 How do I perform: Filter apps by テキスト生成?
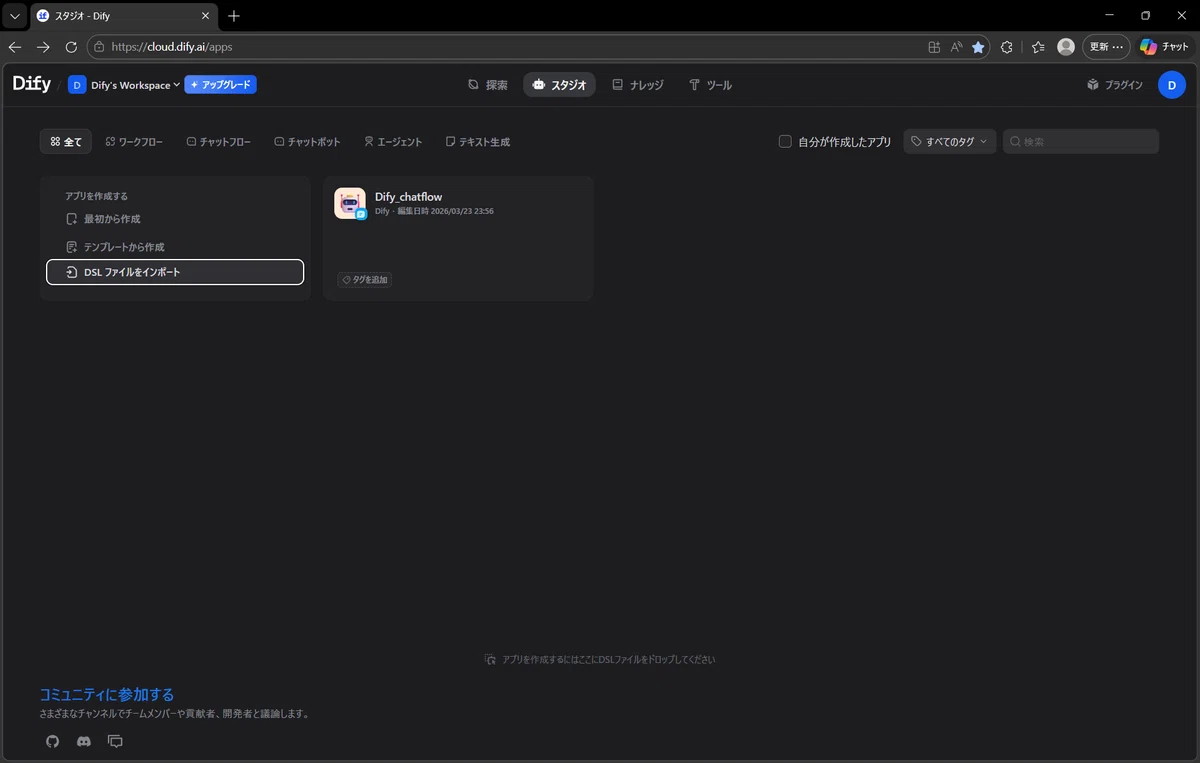click(478, 142)
